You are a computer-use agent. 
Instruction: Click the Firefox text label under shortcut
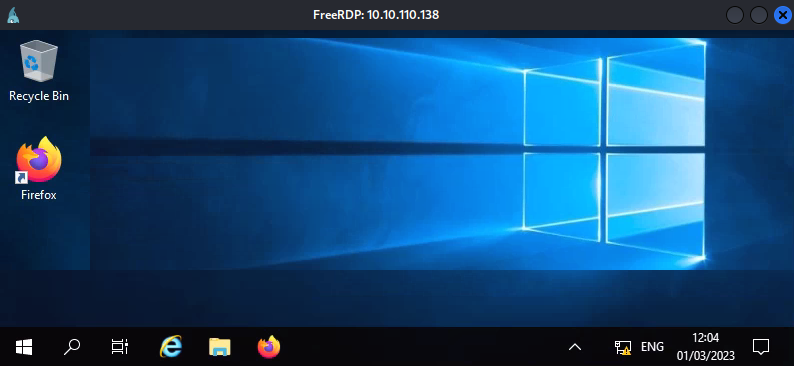point(38,194)
